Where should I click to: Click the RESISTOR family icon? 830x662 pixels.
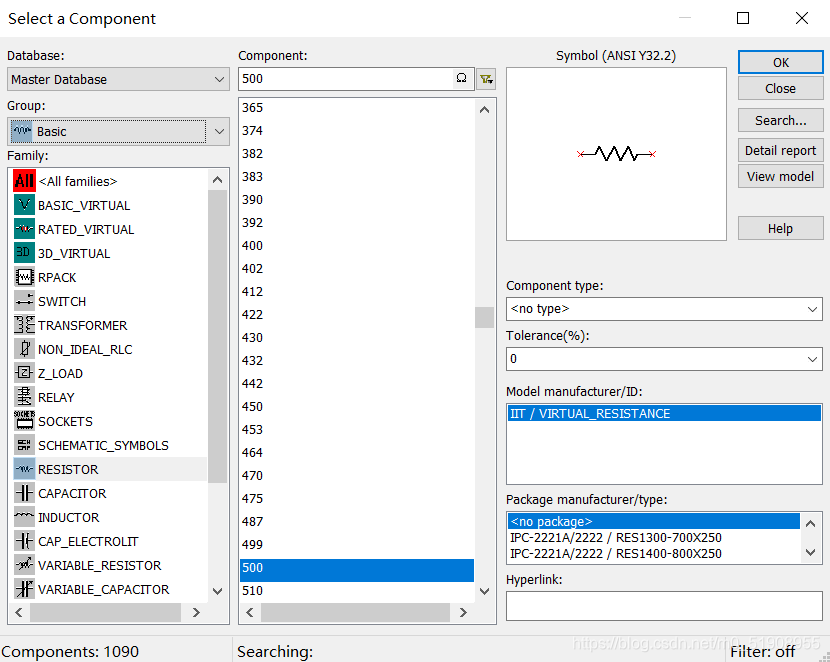pos(24,469)
